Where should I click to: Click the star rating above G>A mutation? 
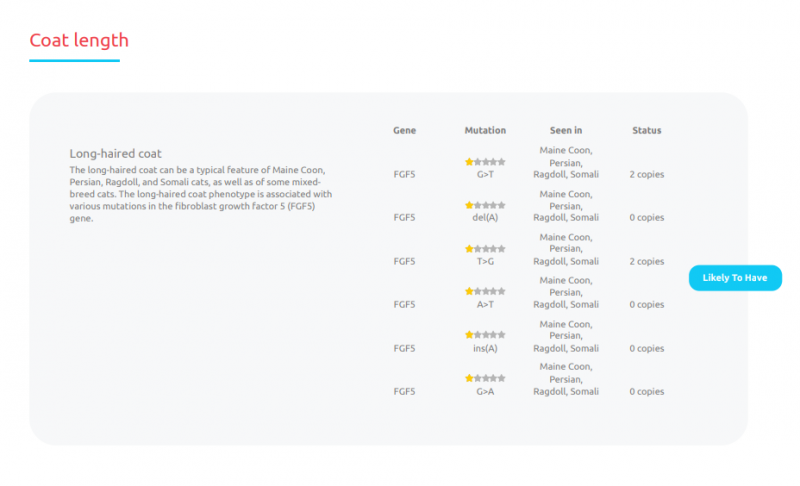point(485,379)
